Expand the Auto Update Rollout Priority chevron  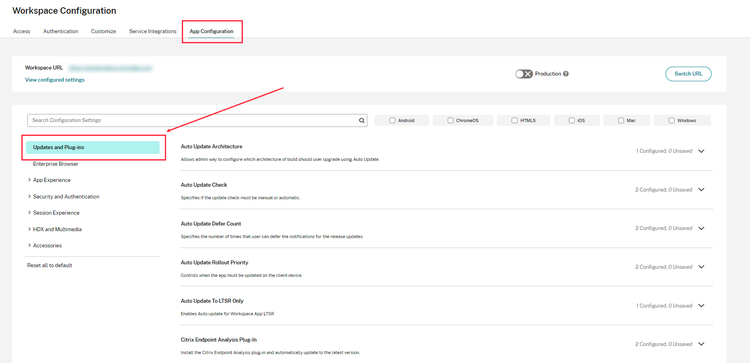pyautogui.click(x=701, y=267)
